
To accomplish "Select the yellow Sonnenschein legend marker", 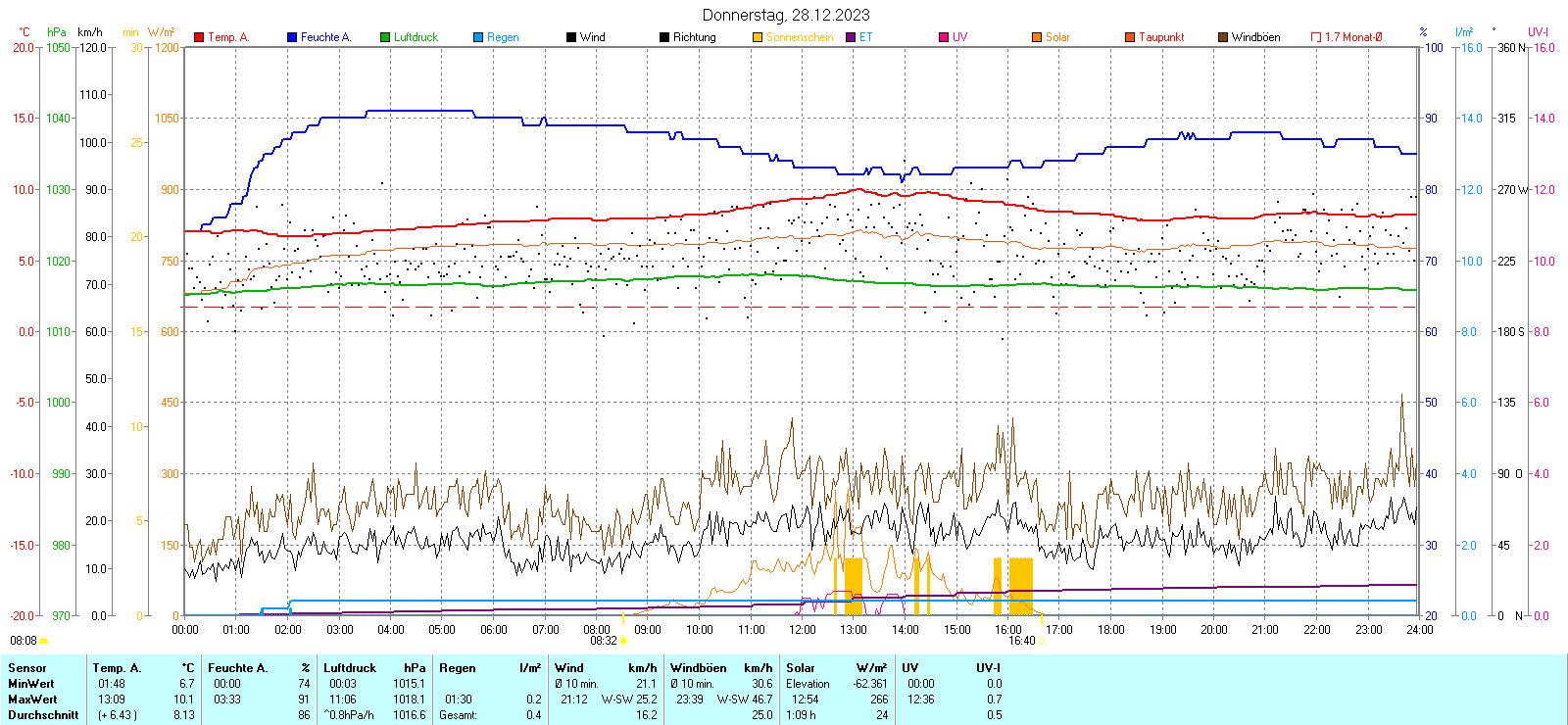I will click(758, 37).
